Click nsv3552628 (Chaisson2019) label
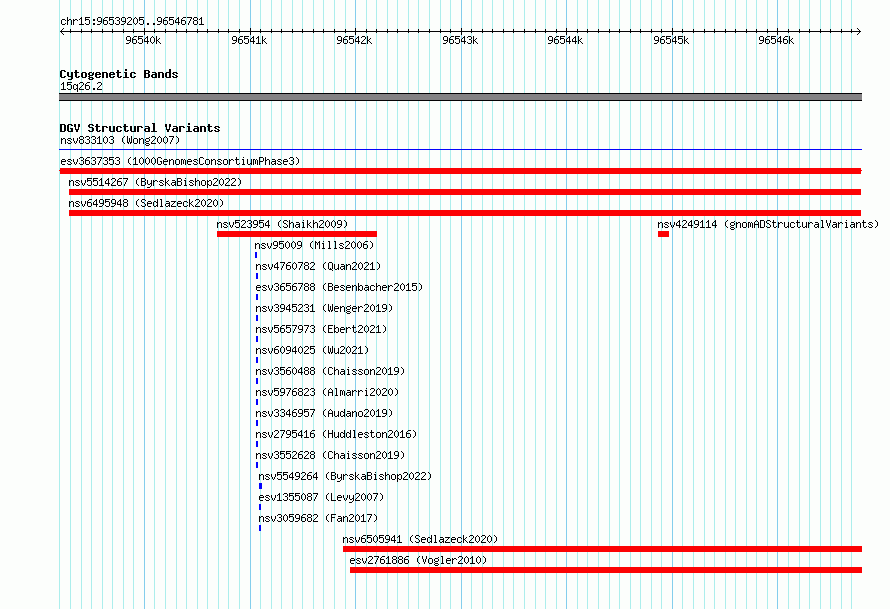 click(x=330, y=455)
